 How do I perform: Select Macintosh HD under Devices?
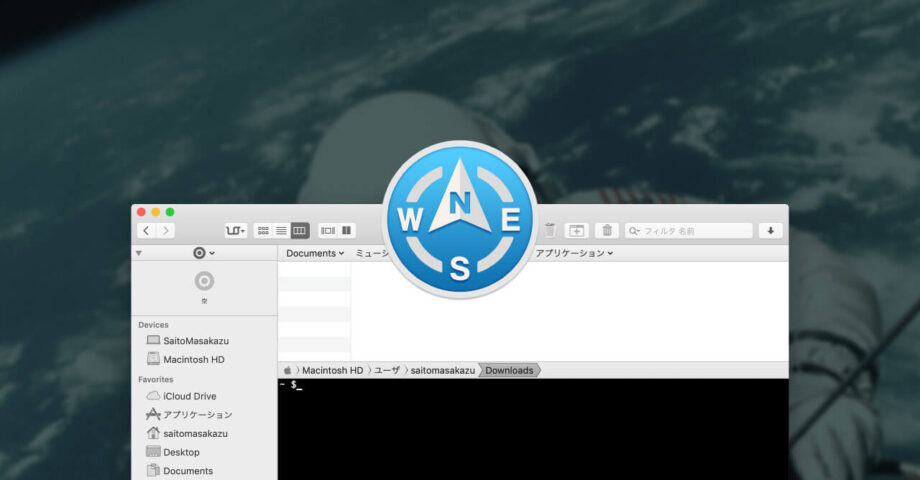click(193, 359)
